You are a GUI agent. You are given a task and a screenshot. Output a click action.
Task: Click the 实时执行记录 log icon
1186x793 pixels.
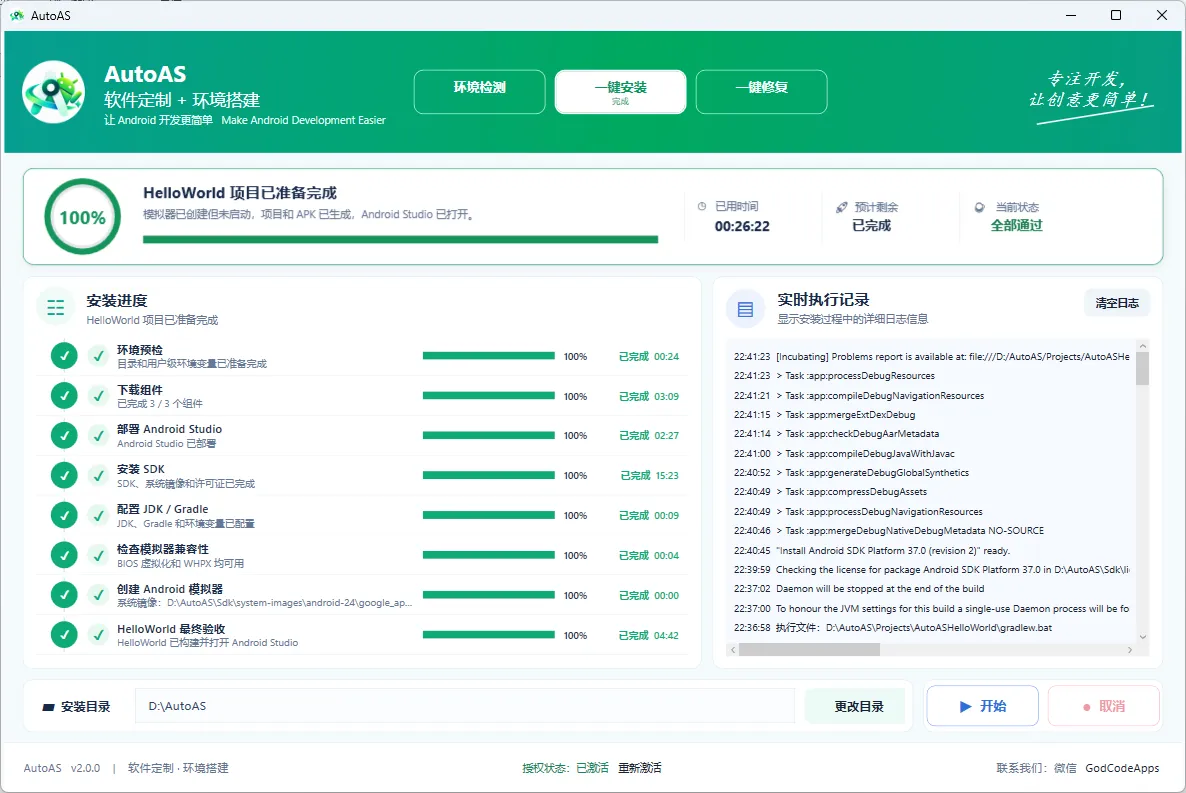pos(745,309)
